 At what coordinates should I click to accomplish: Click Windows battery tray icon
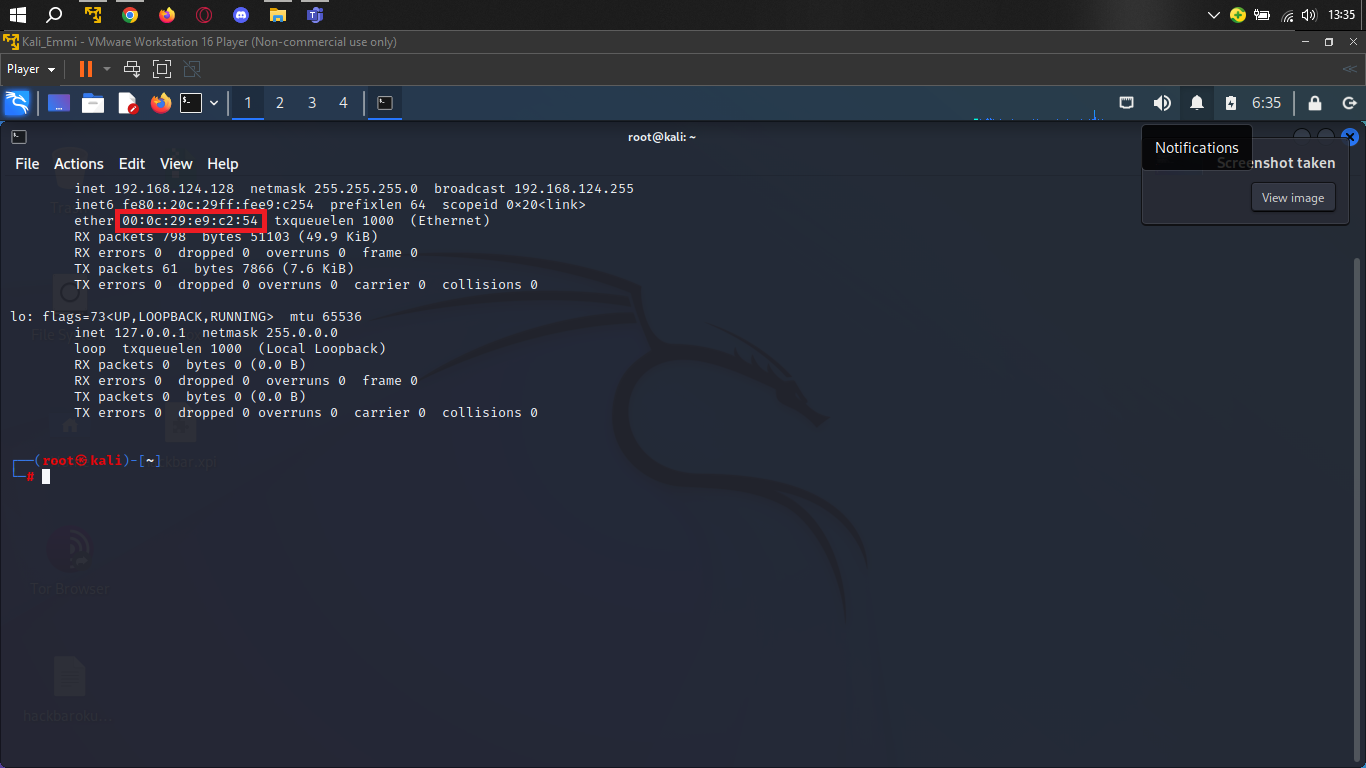(1262, 15)
